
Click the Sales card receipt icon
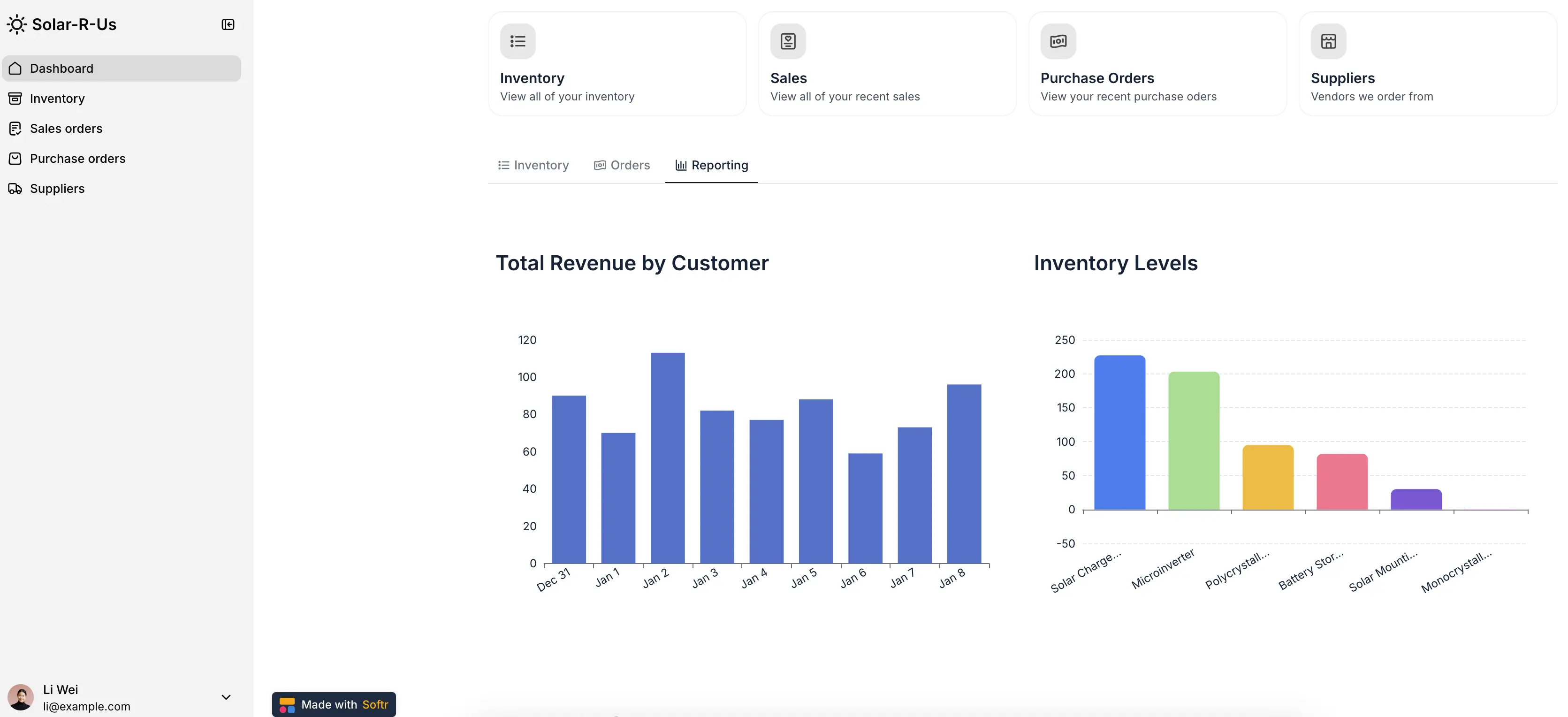point(788,41)
